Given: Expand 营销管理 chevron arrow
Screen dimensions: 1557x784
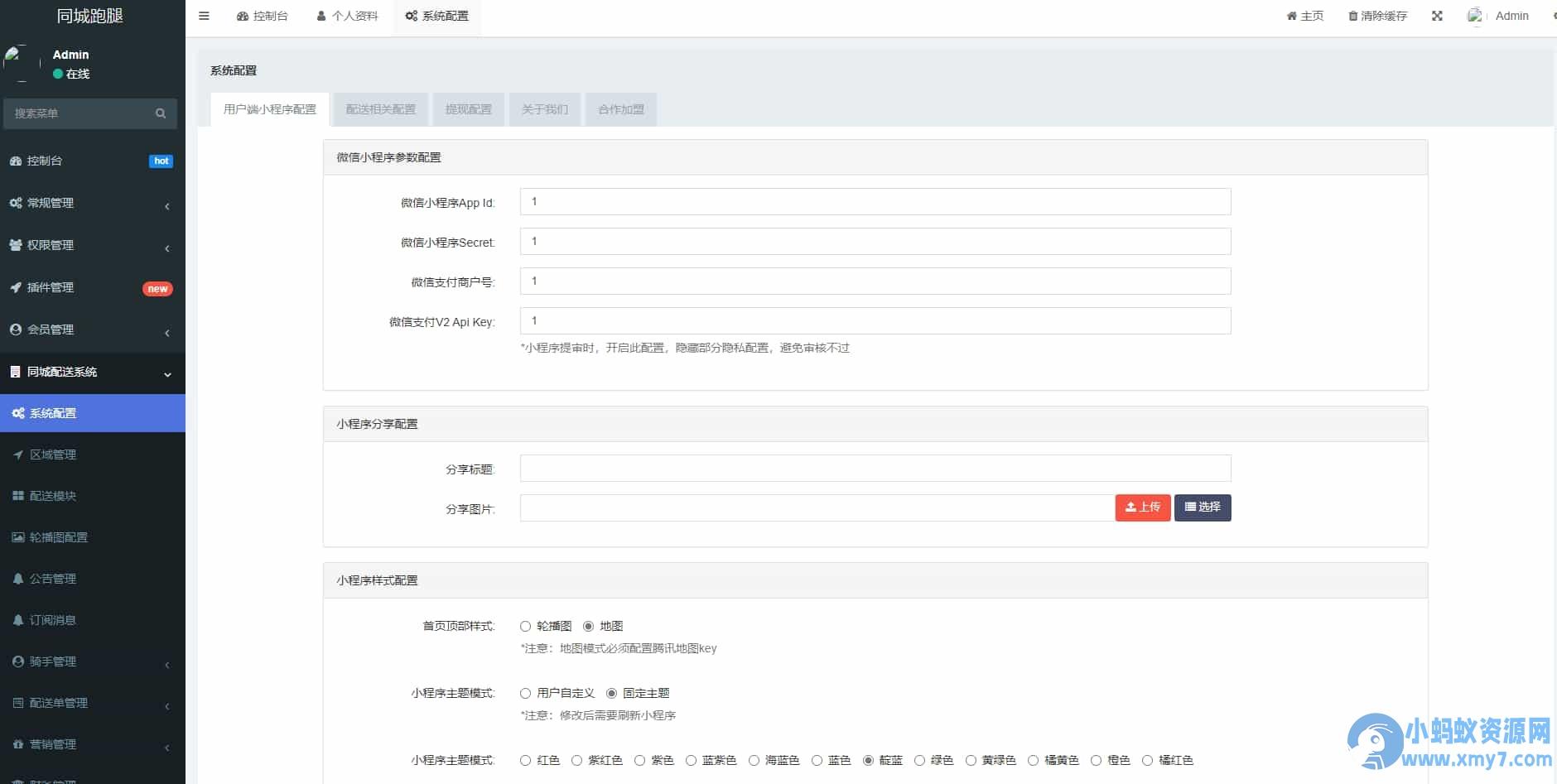Looking at the screenshot, I should click(x=167, y=747).
